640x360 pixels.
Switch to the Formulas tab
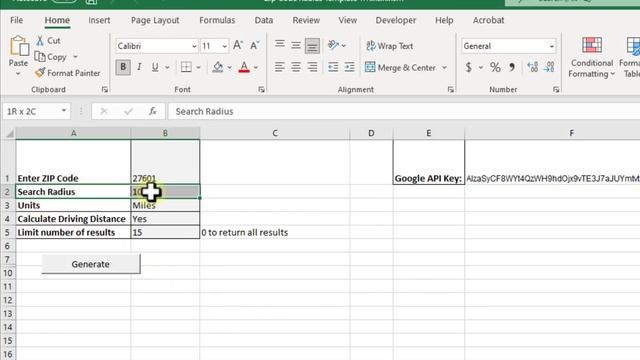click(217, 20)
